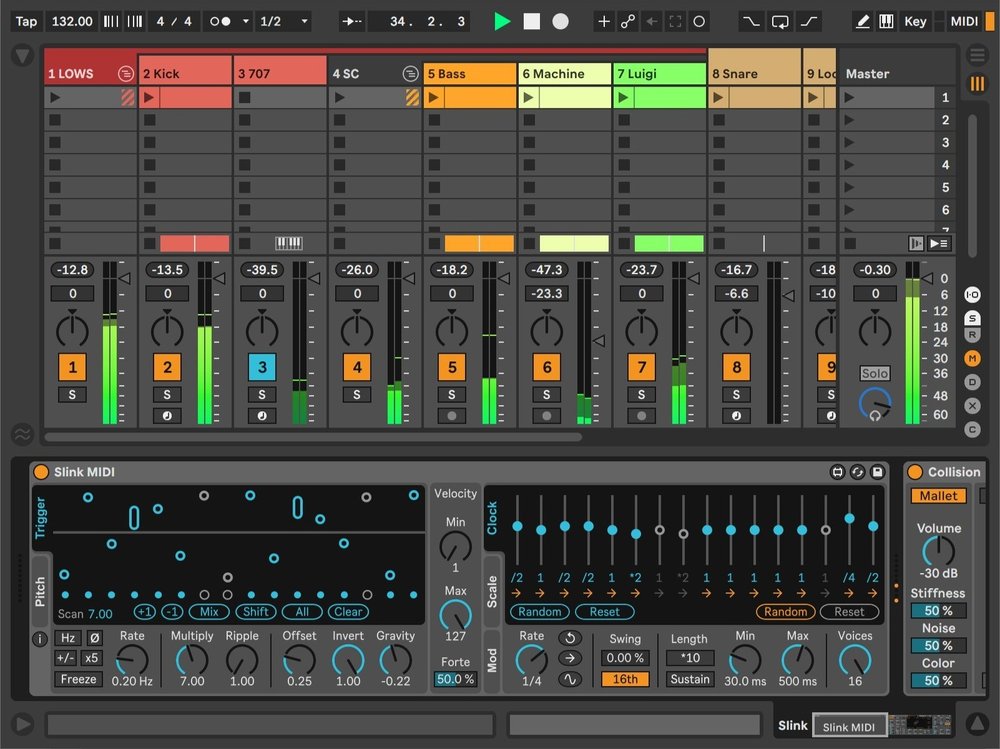Image resolution: width=1000 pixels, height=749 pixels.
Task: Toggle the Draw Mode pencil icon
Action: [x=862, y=21]
